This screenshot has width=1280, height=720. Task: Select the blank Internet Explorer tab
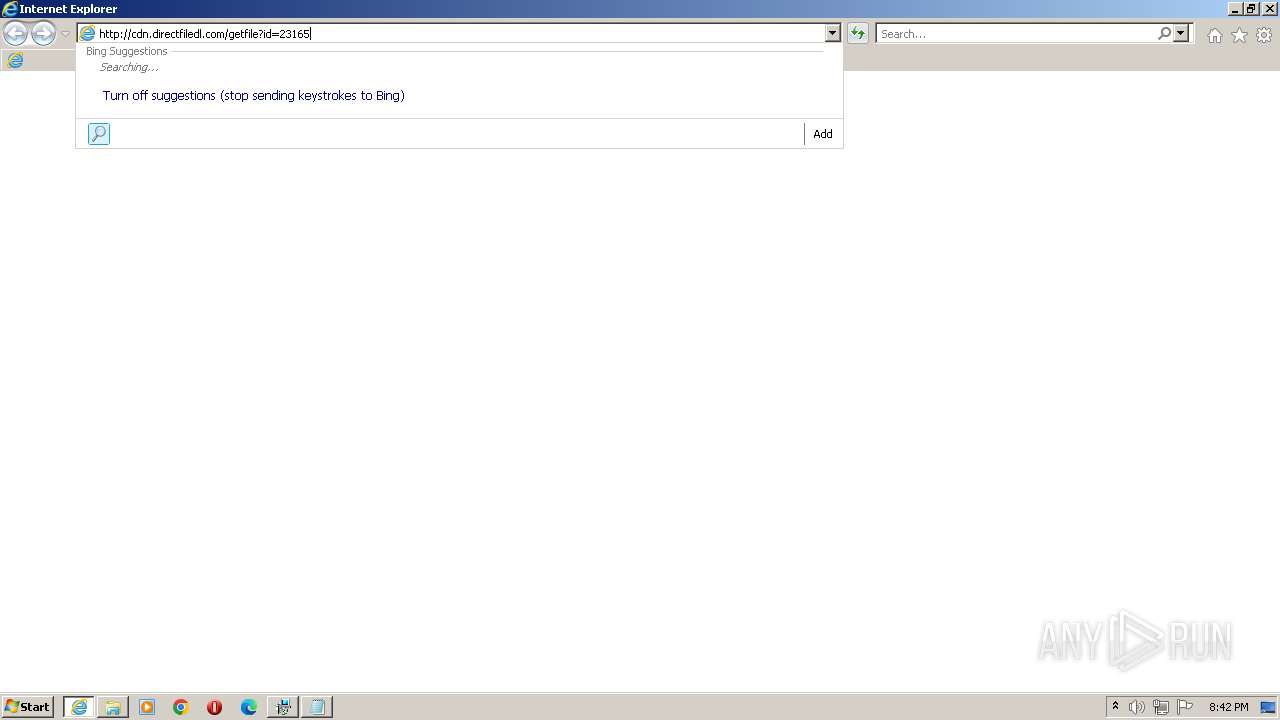coord(16,60)
